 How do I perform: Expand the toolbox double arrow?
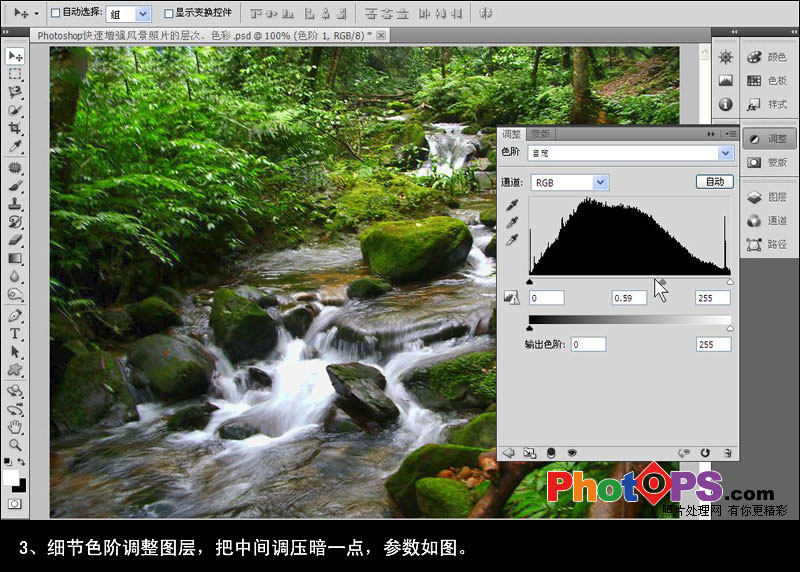(5, 32)
